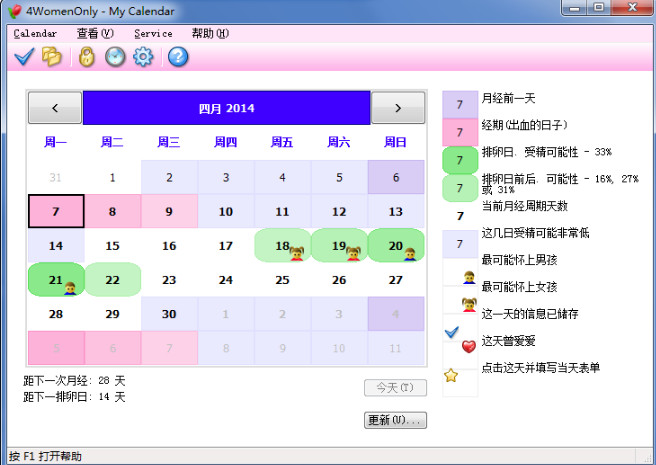Click the padlock toolbar icon

point(87,57)
